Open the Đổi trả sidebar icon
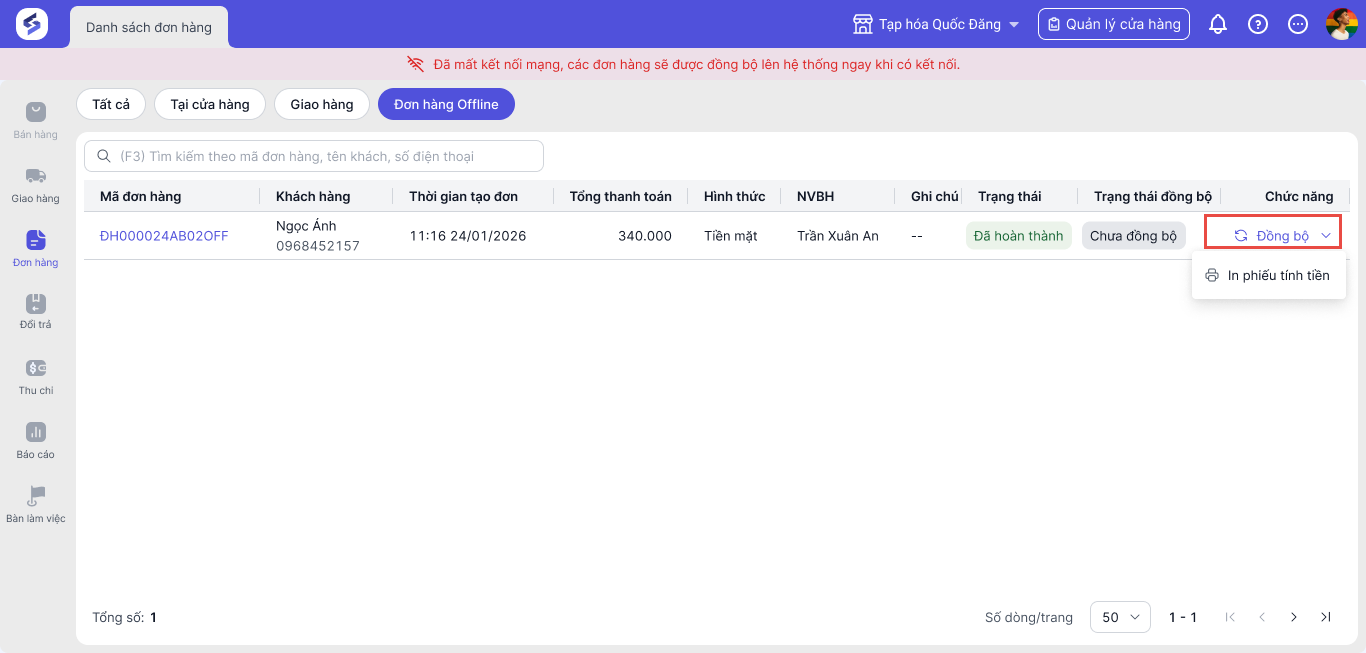1366x653 pixels. [35, 303]
